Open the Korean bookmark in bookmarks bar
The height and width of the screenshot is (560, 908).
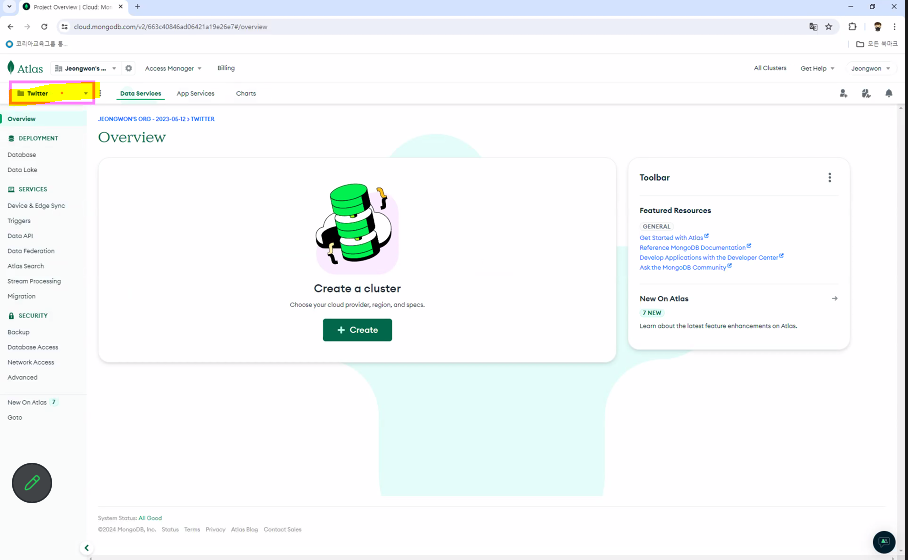pos(36,44)
